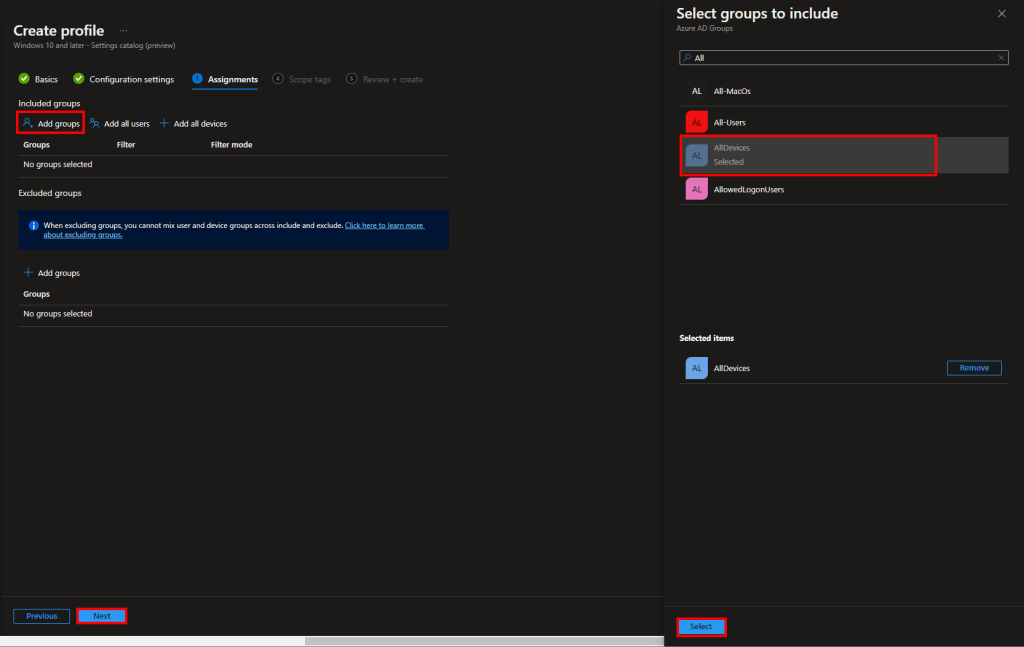Click the info icon in the exclusion notice
The width and height of the screenshot is (1024, 647).
33,226
